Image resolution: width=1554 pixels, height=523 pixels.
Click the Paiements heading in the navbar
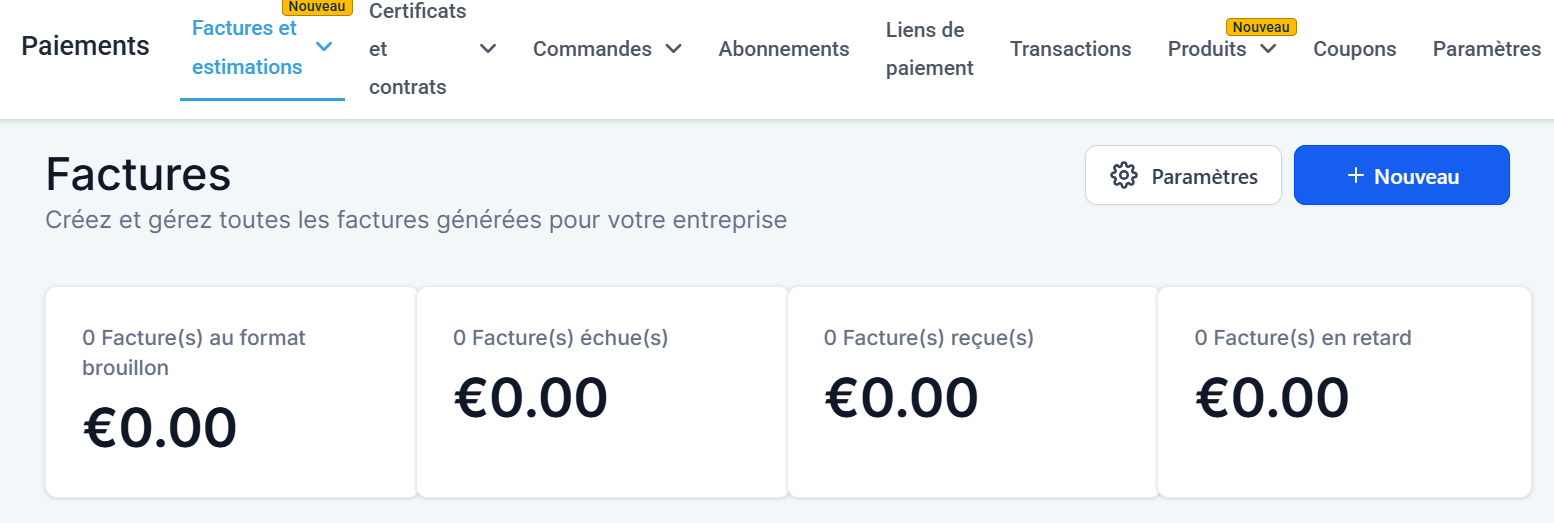85,46
